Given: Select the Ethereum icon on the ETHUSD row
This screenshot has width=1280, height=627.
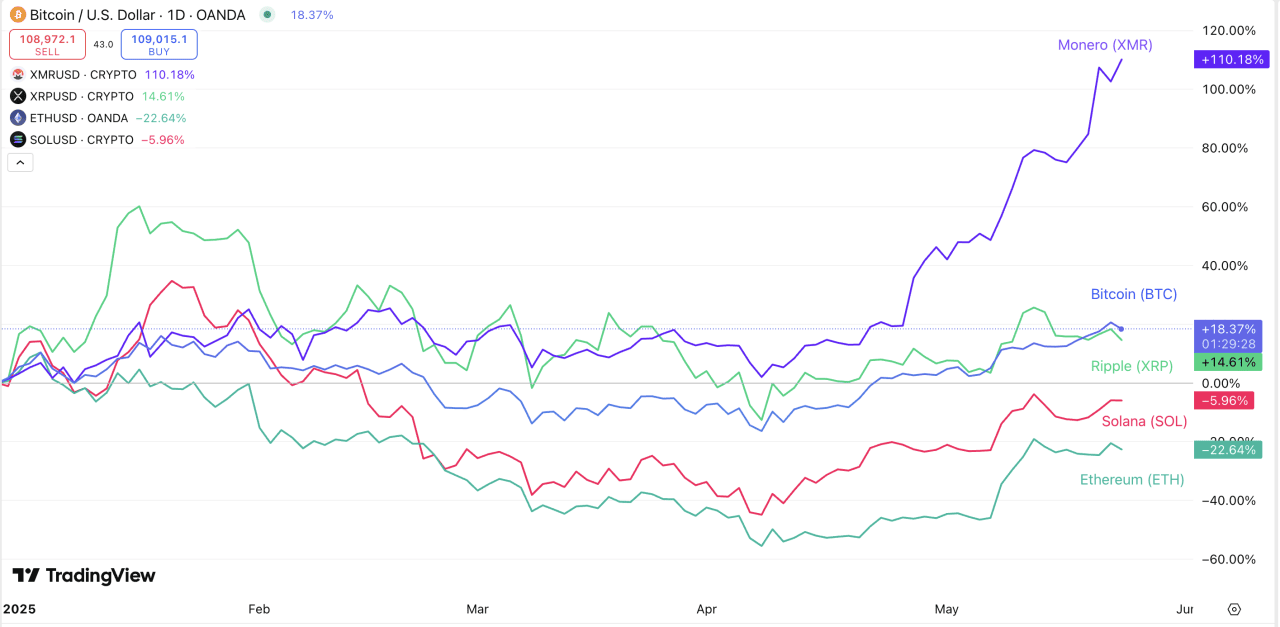Looking at the screenshot, I should point(16,118).
